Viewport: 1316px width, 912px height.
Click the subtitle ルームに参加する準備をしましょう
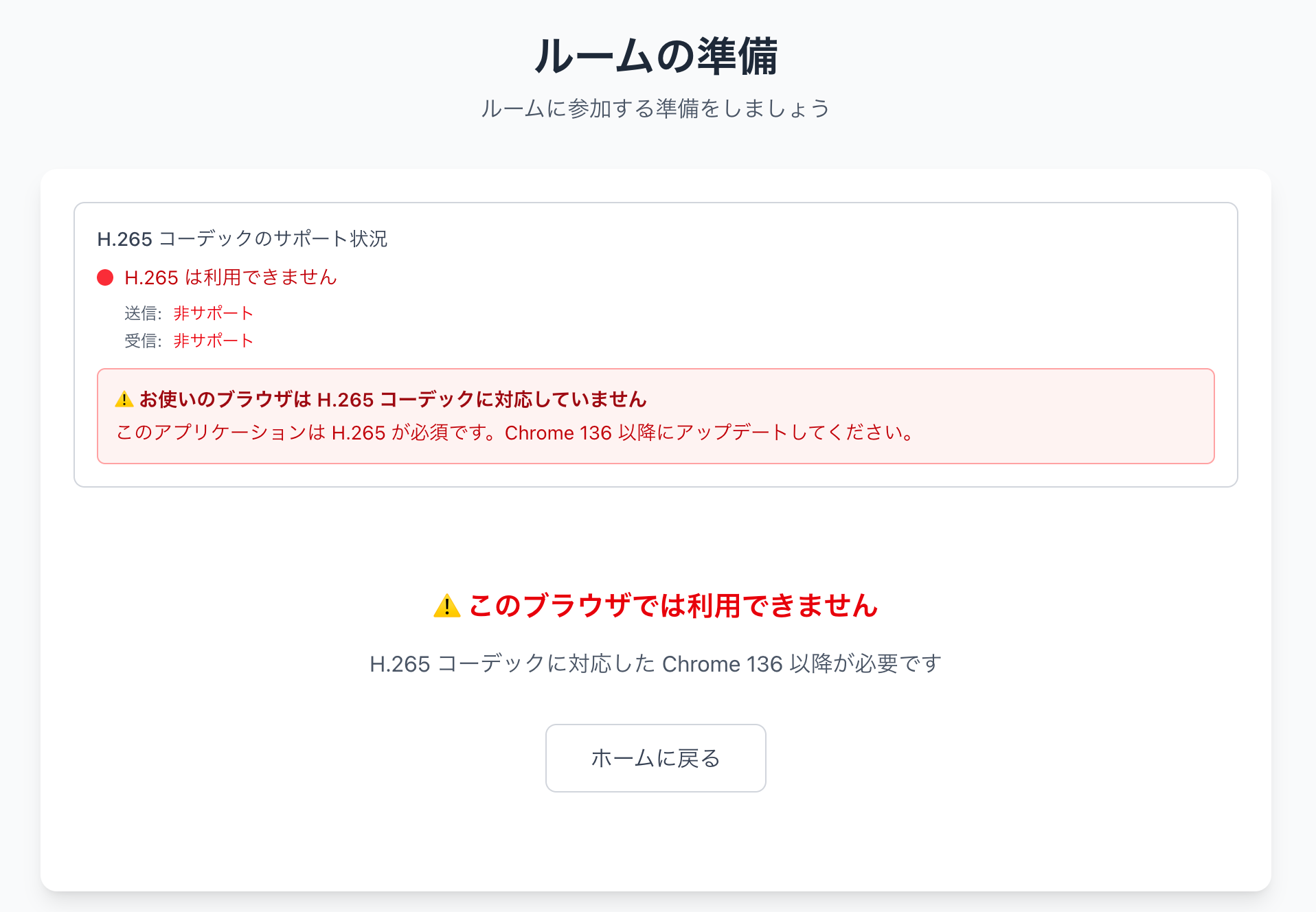click(655, 109)
